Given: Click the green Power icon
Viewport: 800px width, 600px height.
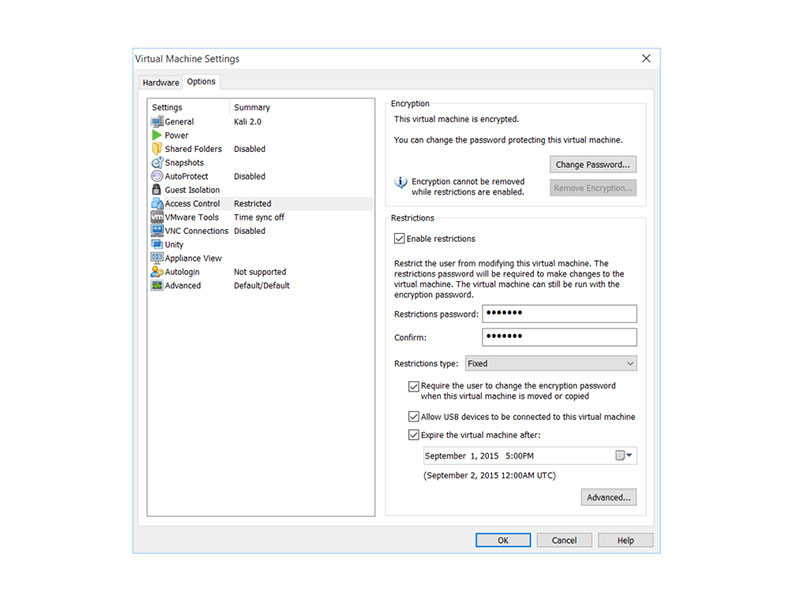Looking at the screenshot, I should 157,135.
